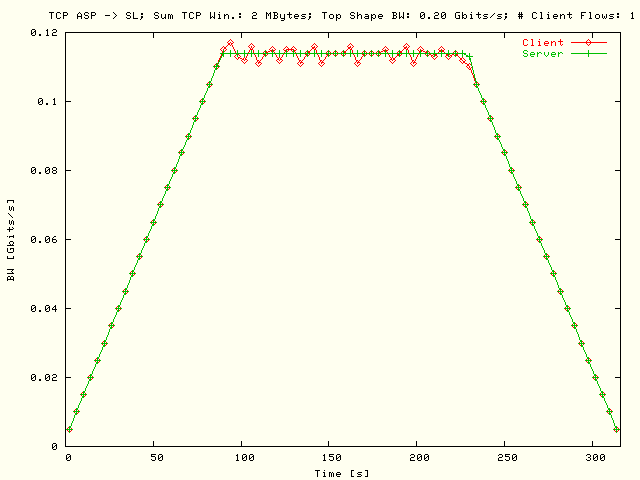Screen dimensions: 640x480
Task: Click the green plus Server legend marker
Action: click(x=588, y=53)
